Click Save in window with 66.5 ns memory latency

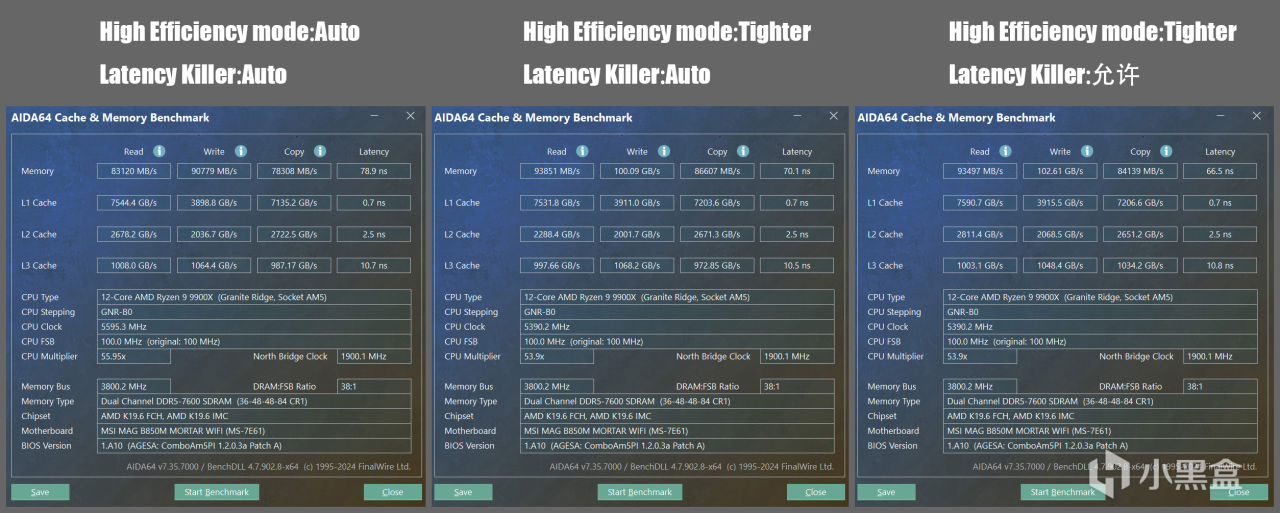pos(886,492)
